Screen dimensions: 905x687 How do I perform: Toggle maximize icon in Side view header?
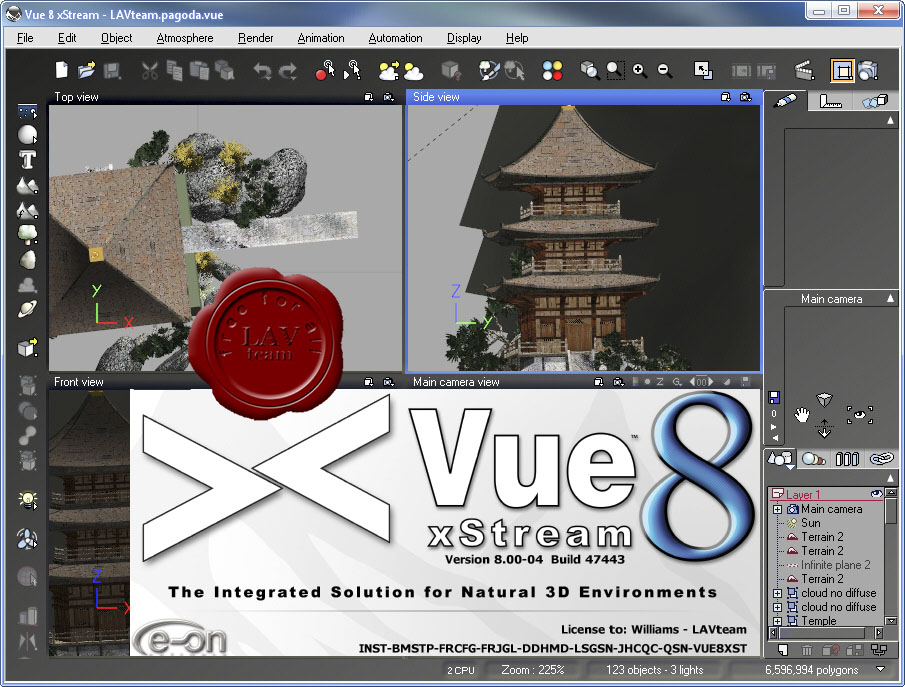point(726,97)
